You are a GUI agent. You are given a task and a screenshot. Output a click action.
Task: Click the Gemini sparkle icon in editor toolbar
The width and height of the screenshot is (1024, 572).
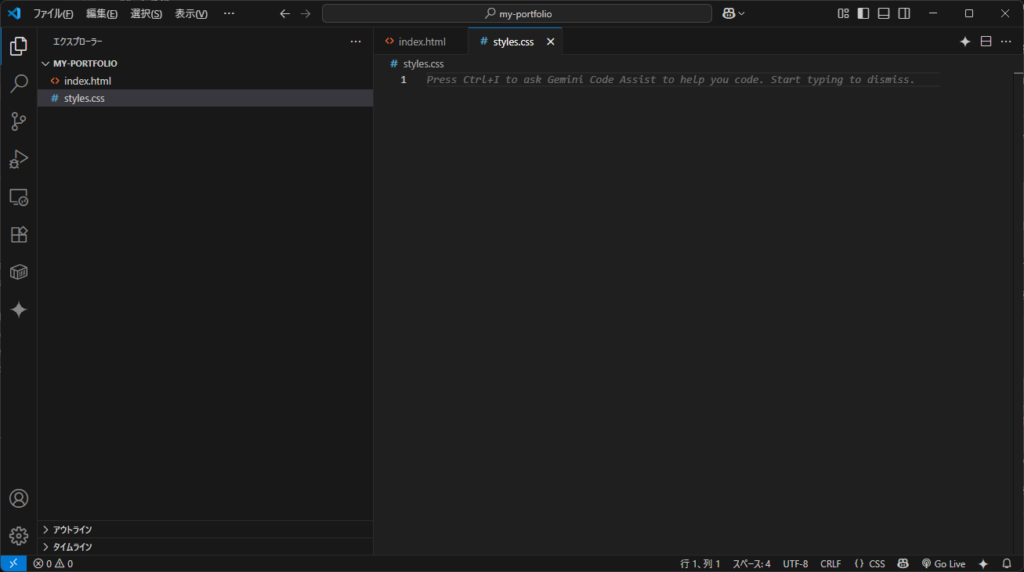[965, 41]
